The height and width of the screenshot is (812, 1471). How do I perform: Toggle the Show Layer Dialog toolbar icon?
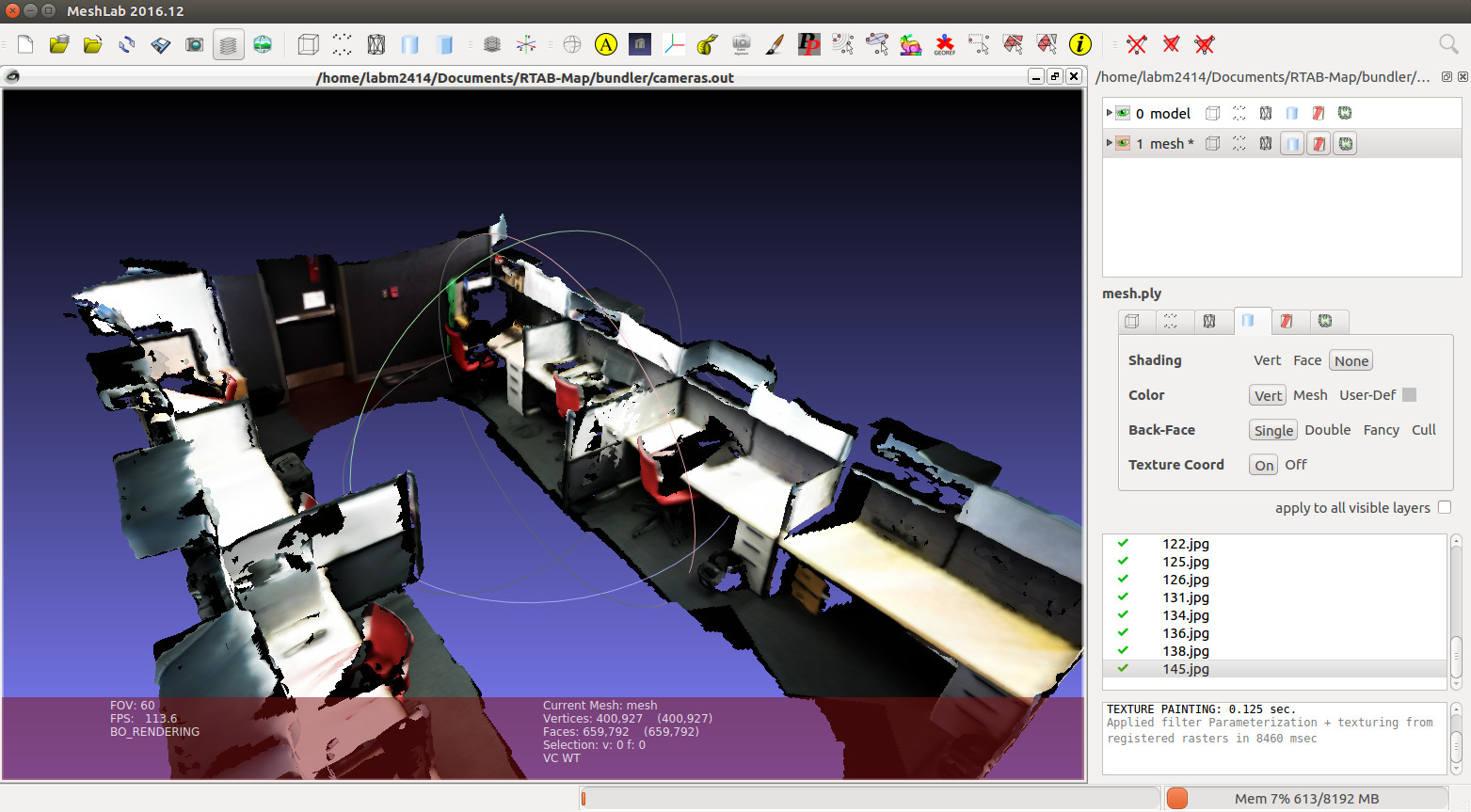click(229, 44)
